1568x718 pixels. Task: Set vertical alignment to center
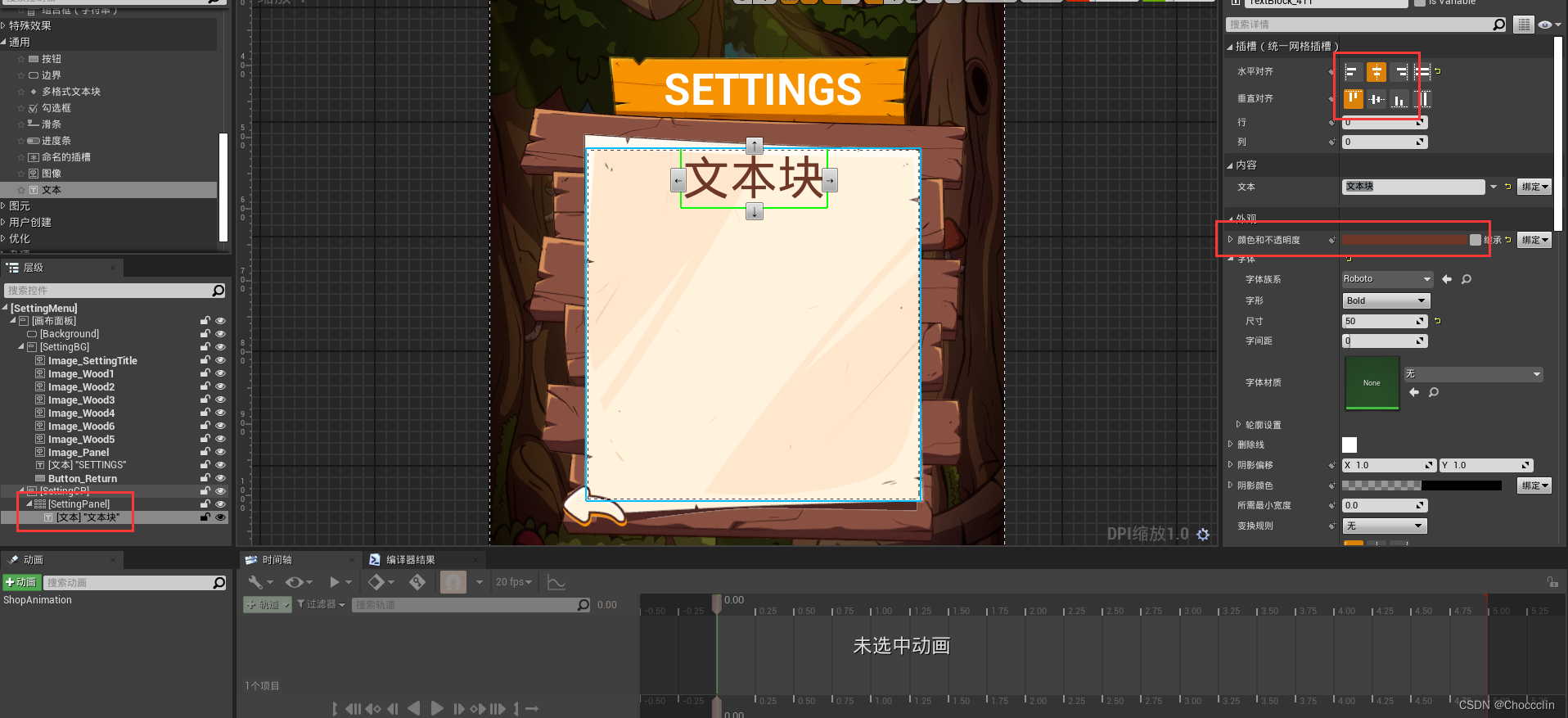tap(1377, 99)
